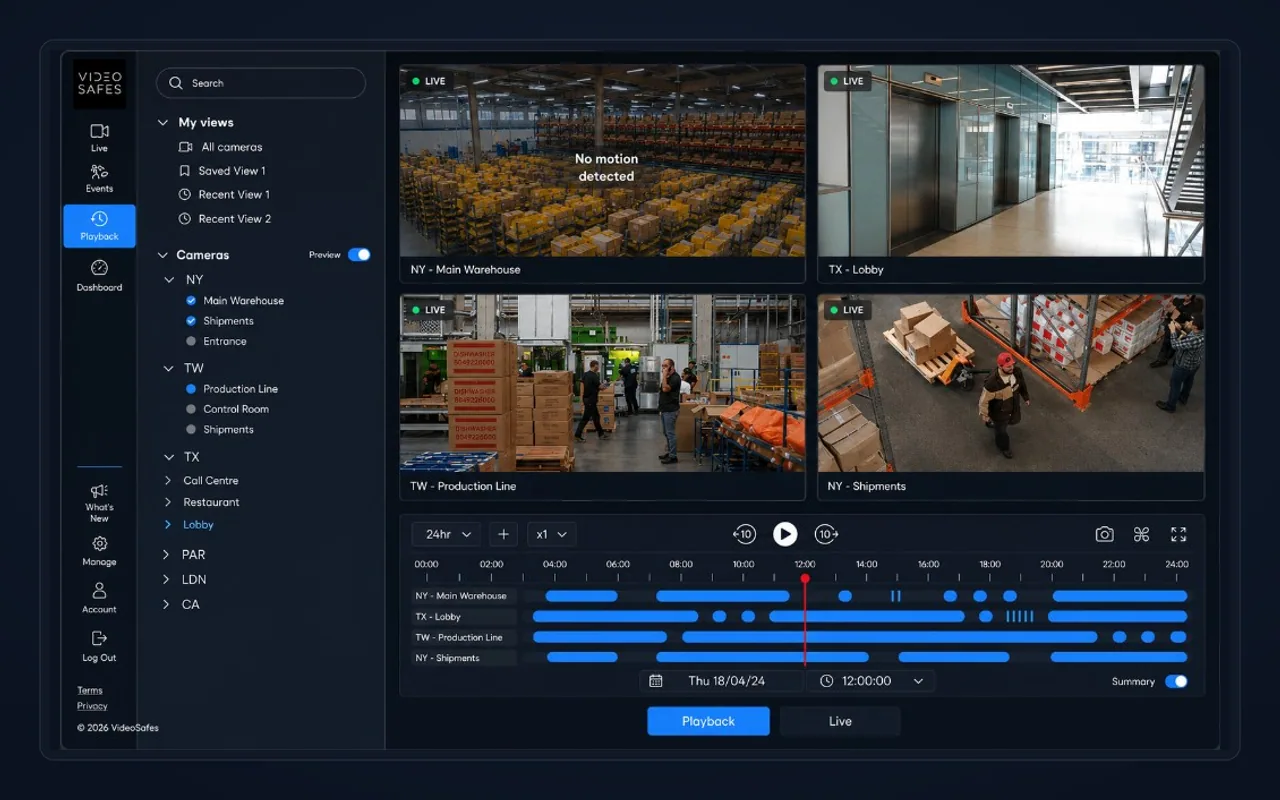Screen dimensions: 1280x800
Task: Open Saved View 1
Action: pyautogui.click(x=222, y=171)
